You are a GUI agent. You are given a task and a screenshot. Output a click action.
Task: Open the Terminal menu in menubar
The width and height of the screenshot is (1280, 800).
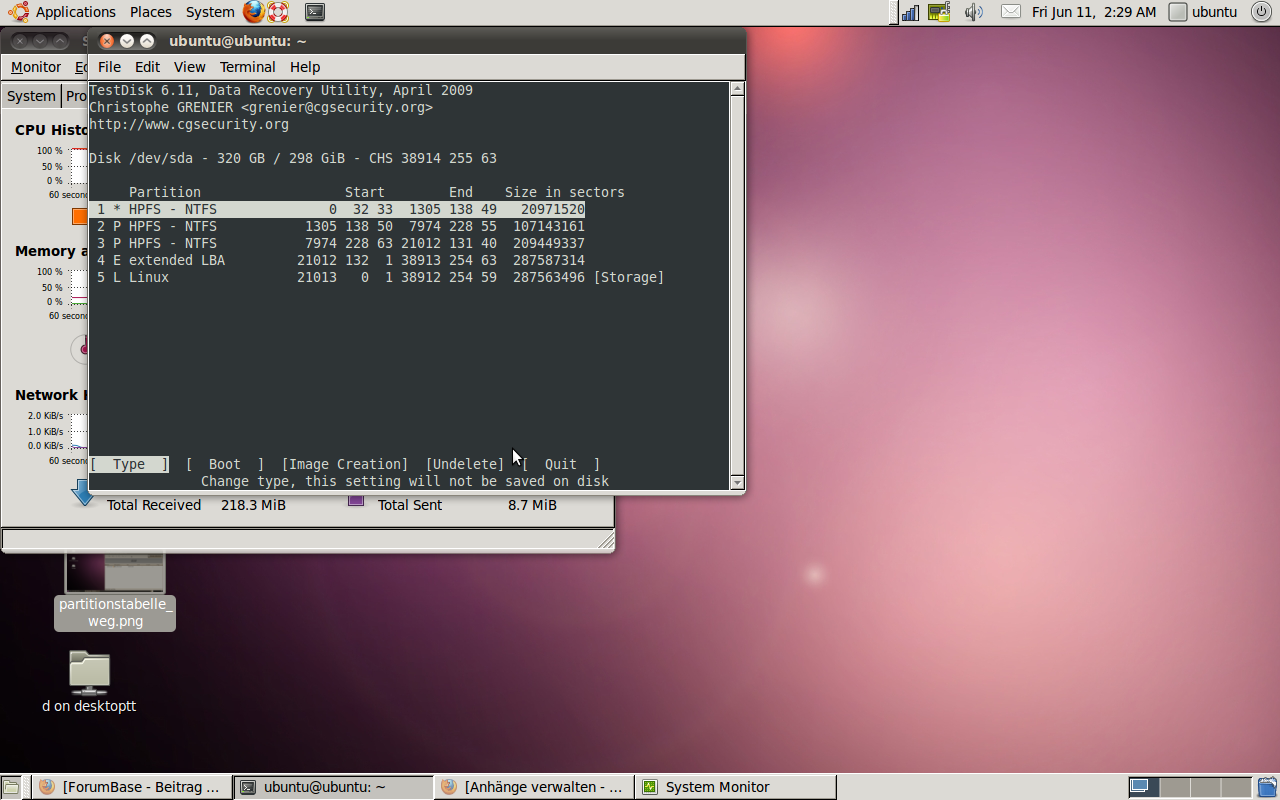point(247,67)
